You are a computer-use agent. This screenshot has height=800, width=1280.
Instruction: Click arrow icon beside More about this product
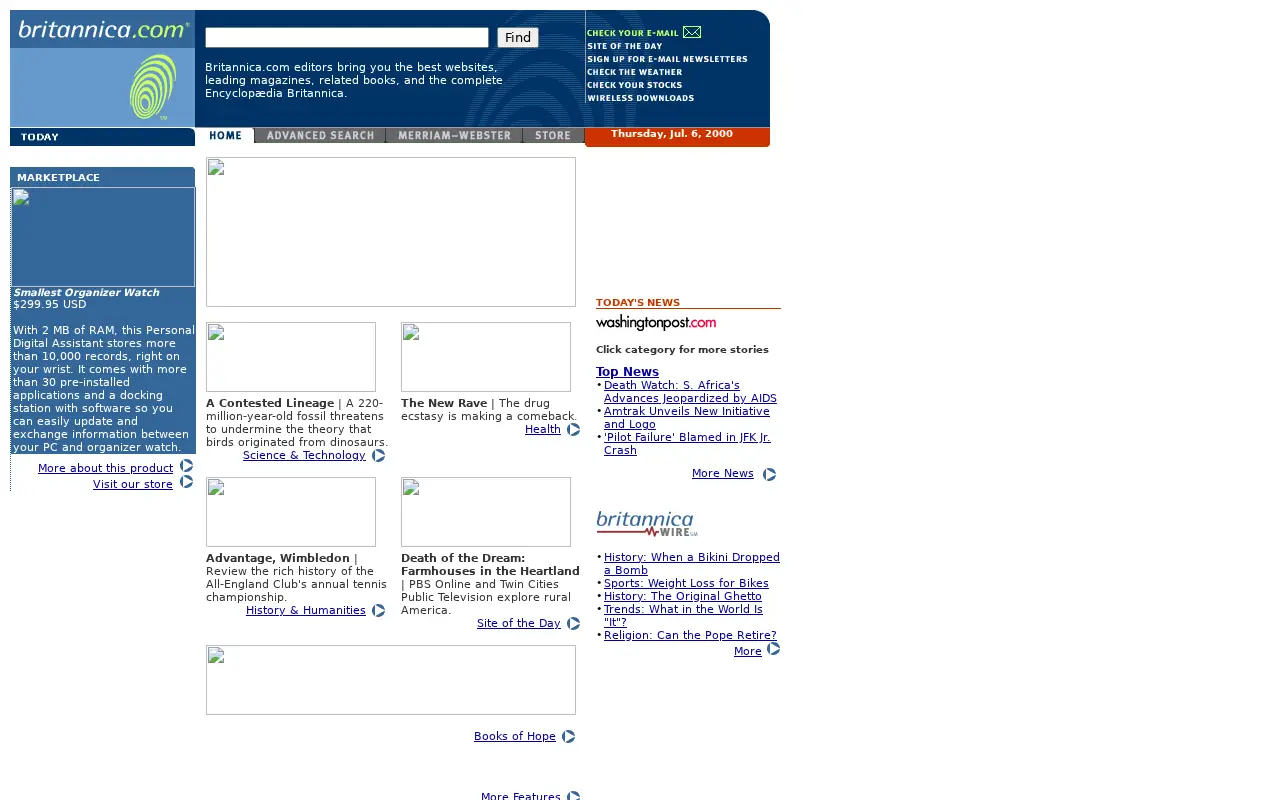(x=186, y=466)
